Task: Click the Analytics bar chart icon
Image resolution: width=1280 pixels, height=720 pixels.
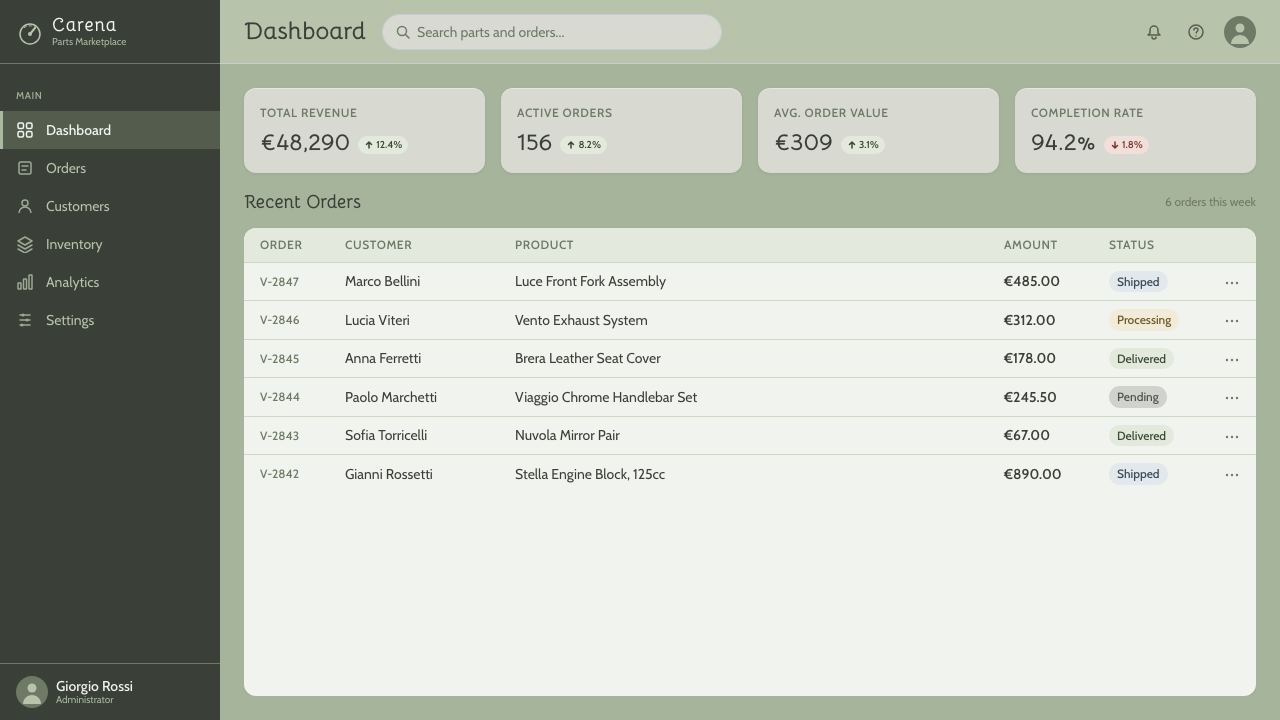Action: [x=25, y=282]
